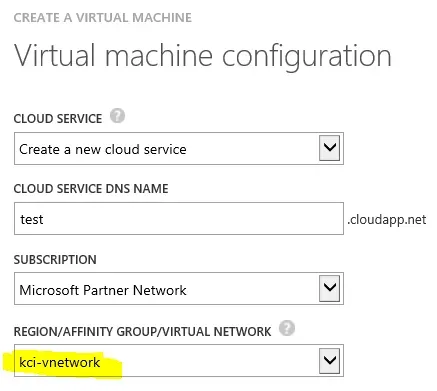This screenshot has height=391, width=437.
Task: Click the 'CREATE A VIRTUAL MACHINE' title
Action: [103, 17]
